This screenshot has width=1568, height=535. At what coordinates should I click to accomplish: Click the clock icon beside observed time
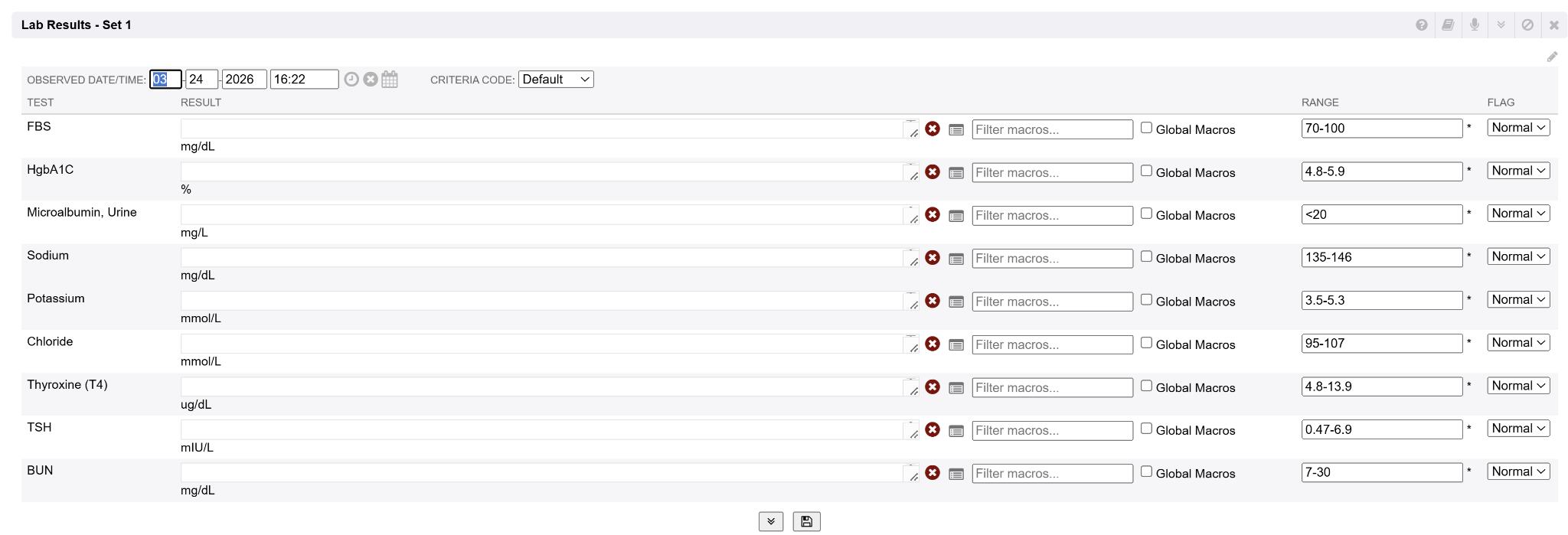[351, 80]
